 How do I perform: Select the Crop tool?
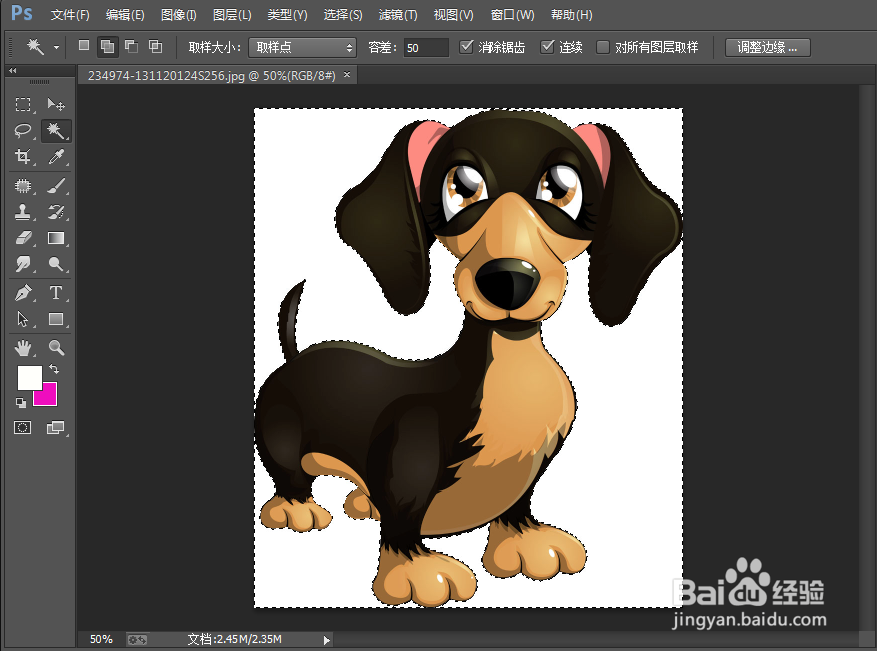tap(23, 156)
